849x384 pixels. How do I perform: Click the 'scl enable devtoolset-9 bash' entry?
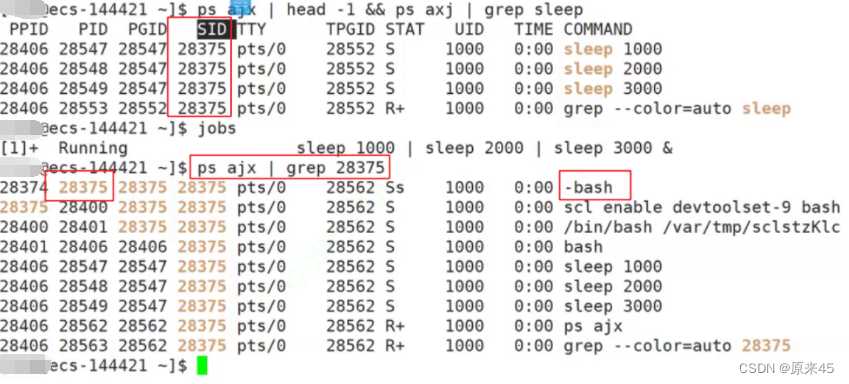[702, 207]
